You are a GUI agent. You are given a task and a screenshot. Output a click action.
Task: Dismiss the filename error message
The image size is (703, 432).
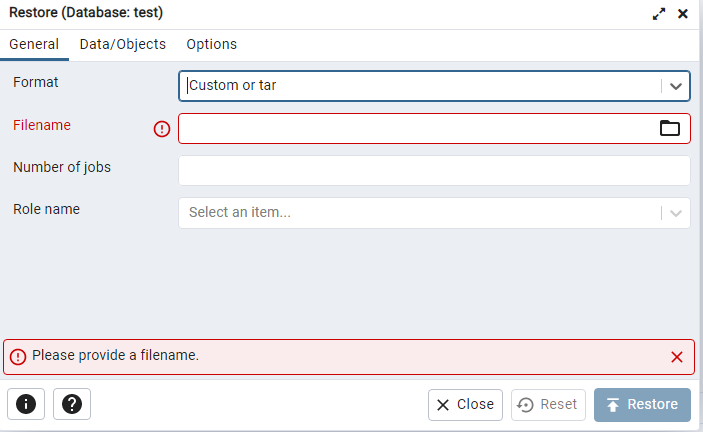pyautogui.click(x=677, y=356)
